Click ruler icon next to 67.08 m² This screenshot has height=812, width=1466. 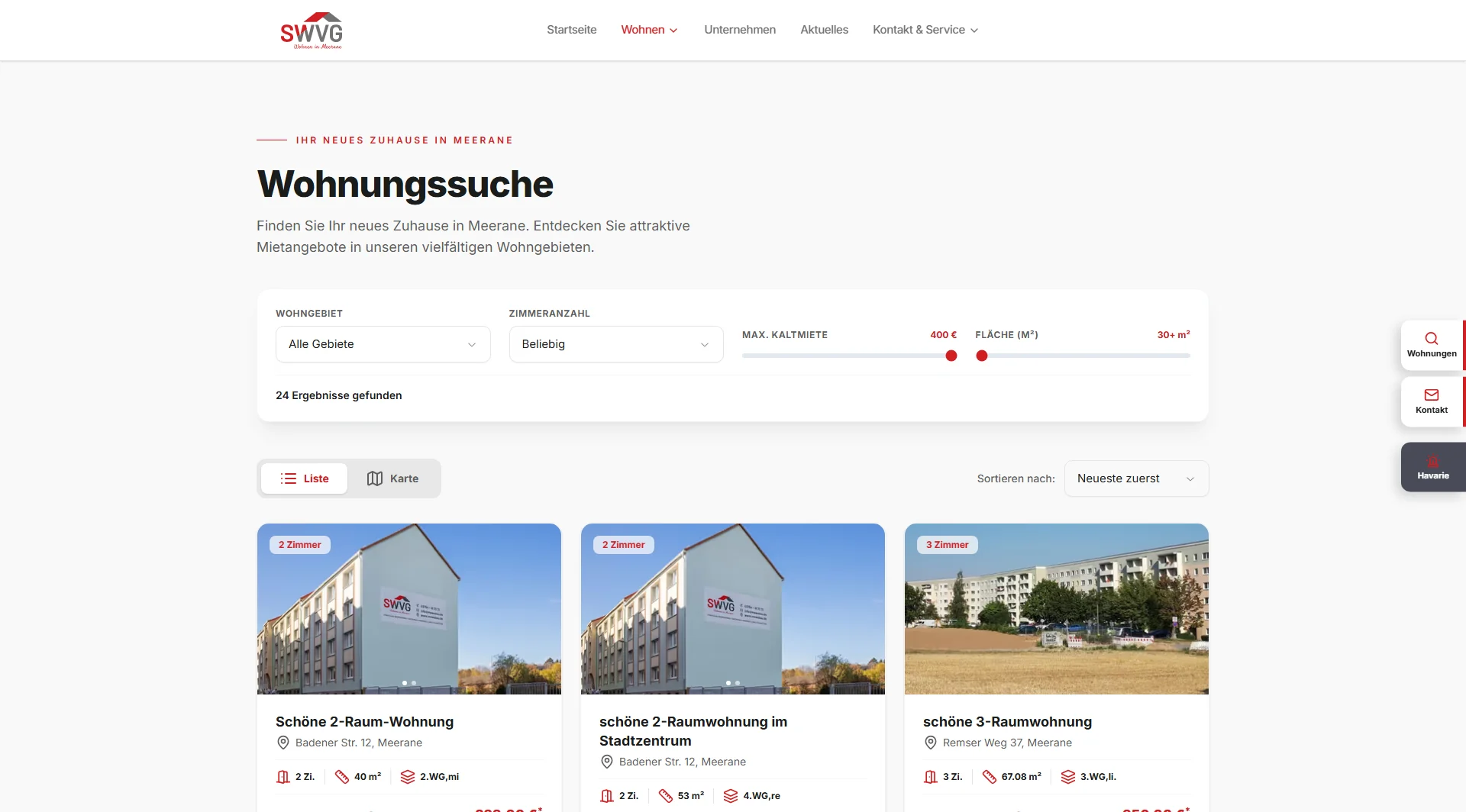[x=990, y=777]
